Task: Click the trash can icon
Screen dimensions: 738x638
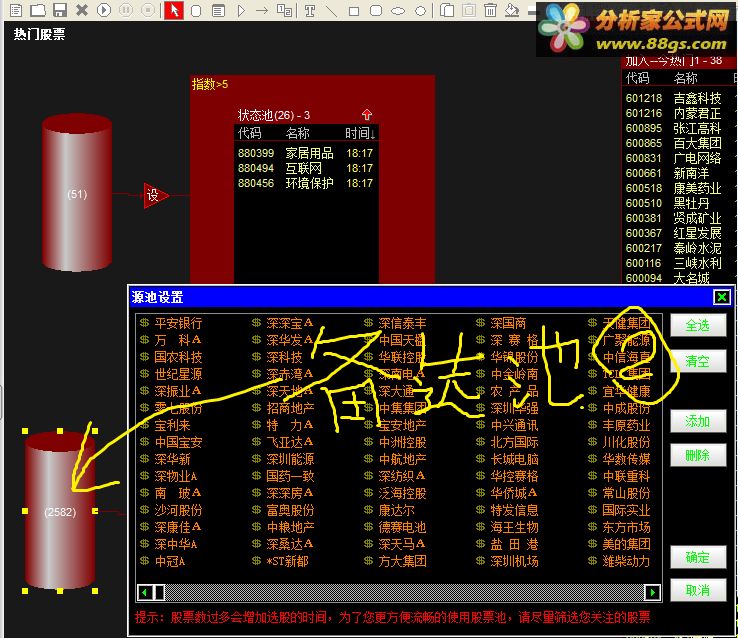Action: 490,10
